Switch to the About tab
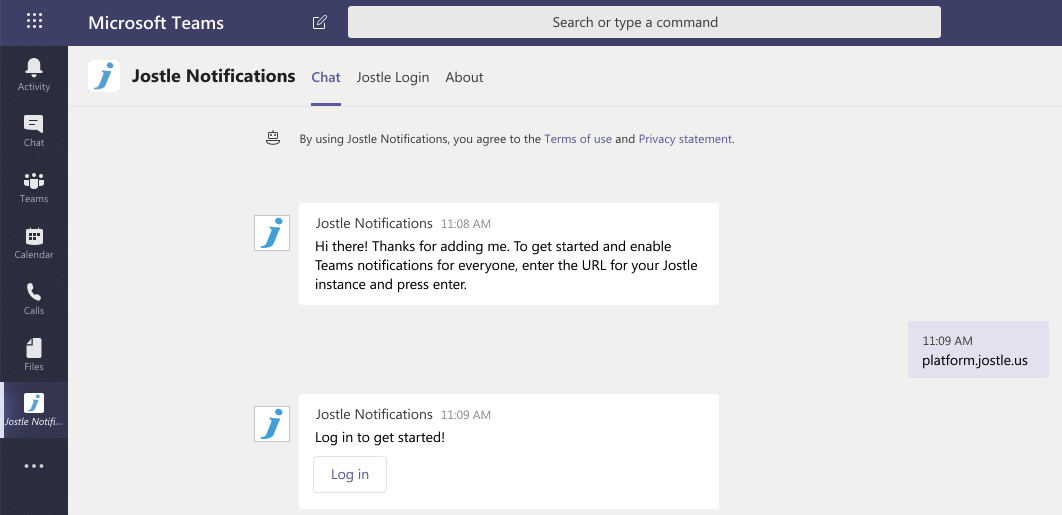This screenshot has height=515, width=1062. point(464,77)
